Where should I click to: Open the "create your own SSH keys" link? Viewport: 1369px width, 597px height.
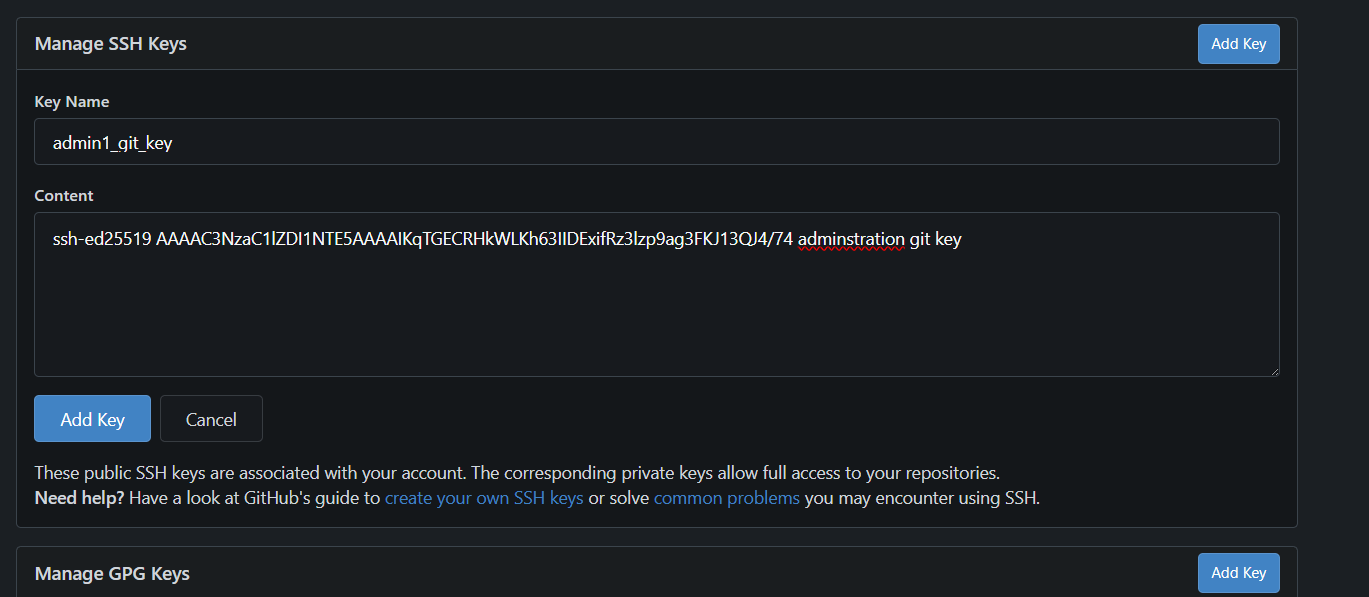[x=484, y=498]
